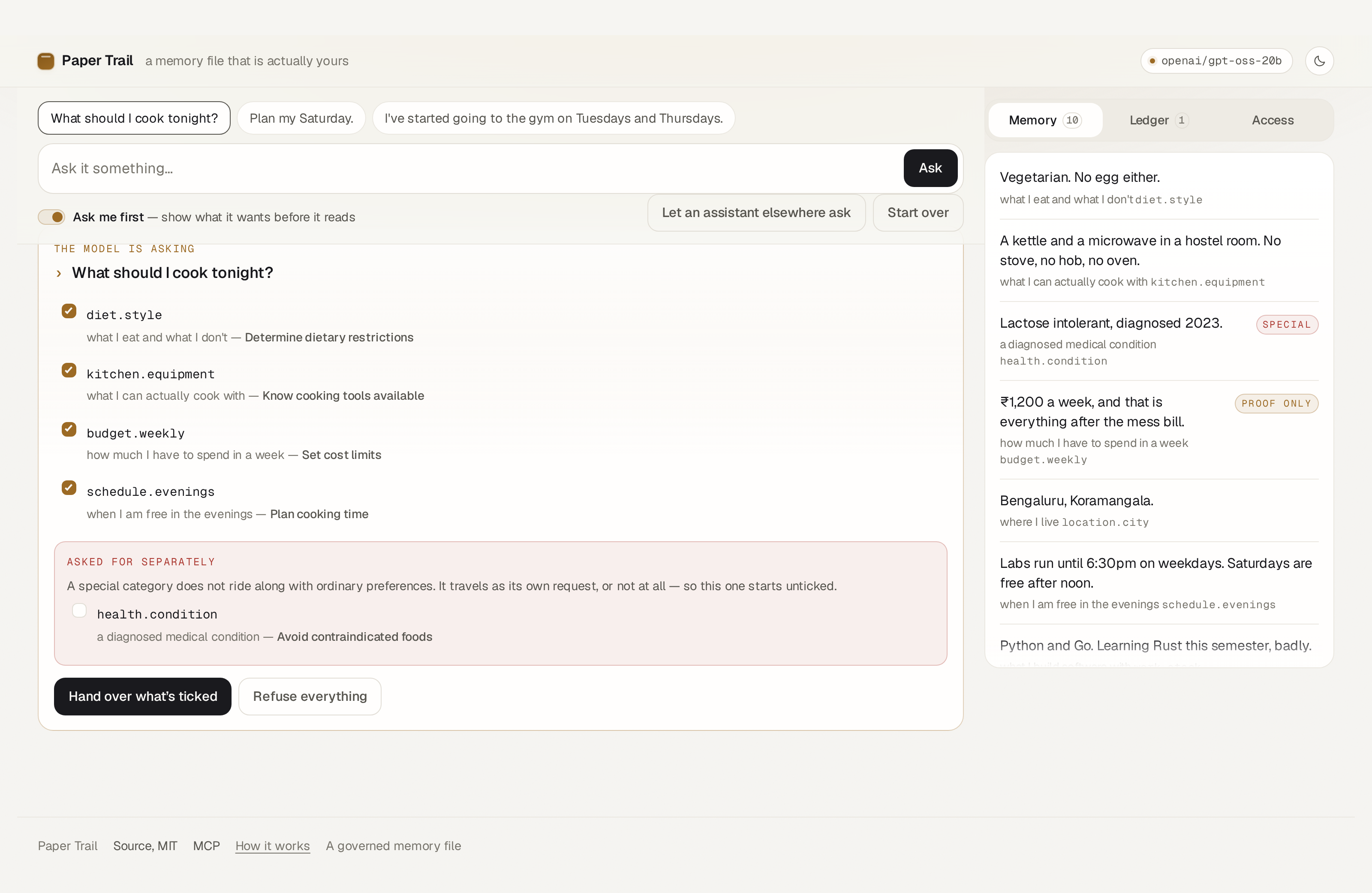The height and width of the screenshot is (893, 1372).
Task: Click the Ledger count badge 1
Action: [x=1181, y=120]
